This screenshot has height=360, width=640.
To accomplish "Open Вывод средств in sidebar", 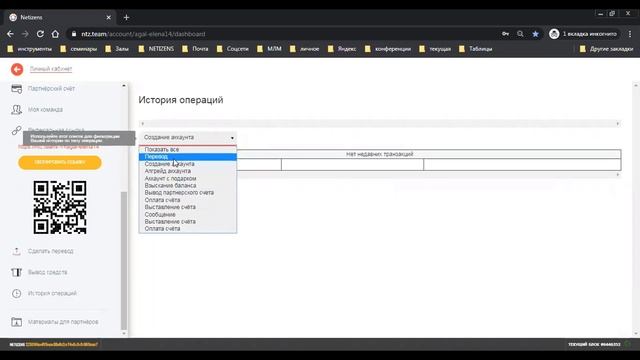I will 48,272.
